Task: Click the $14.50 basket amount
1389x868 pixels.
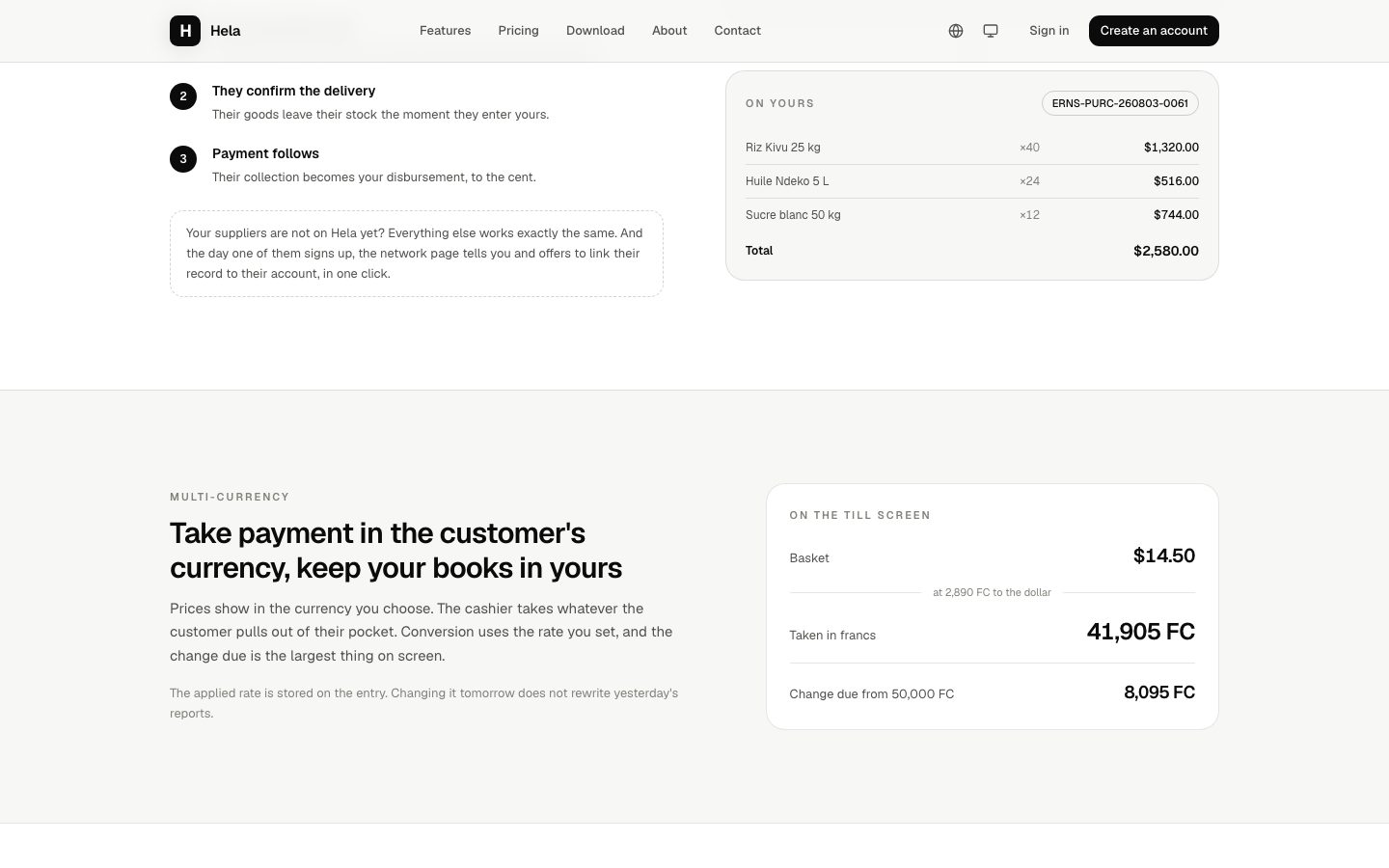Action: coord(1164,556)
